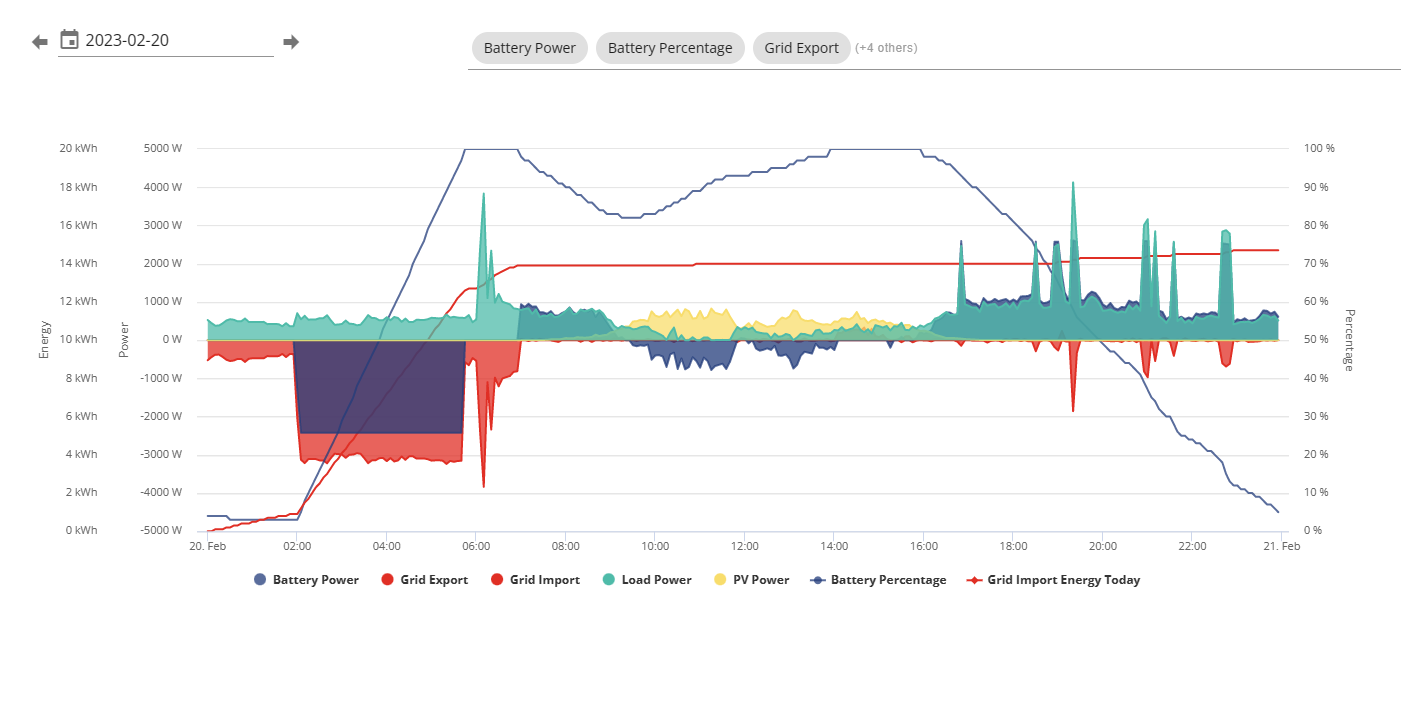Expand the (+4 others) series selector

pos(886,48)
